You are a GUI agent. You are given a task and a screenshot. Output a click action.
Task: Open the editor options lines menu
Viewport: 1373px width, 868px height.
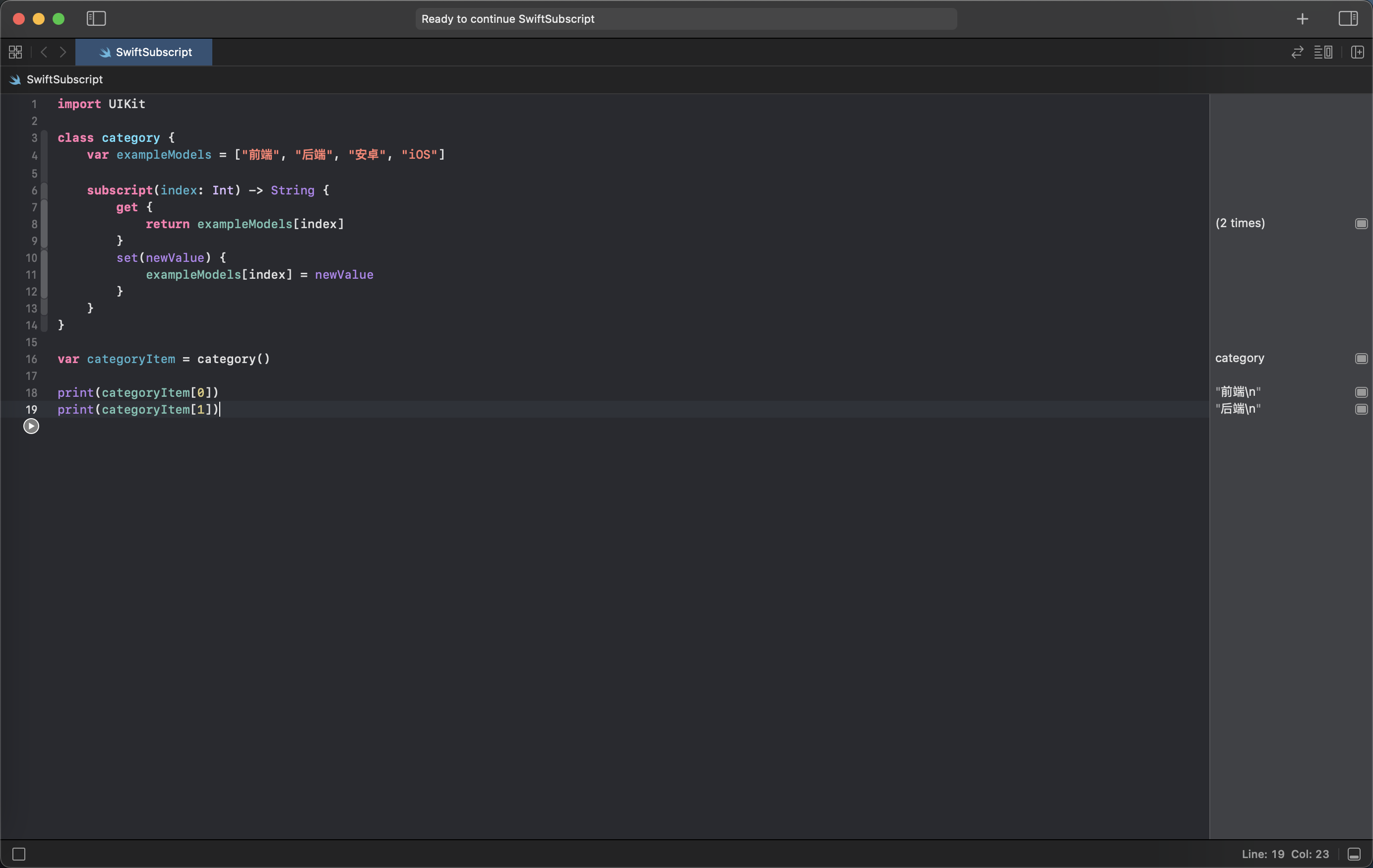coord(1323,52)
